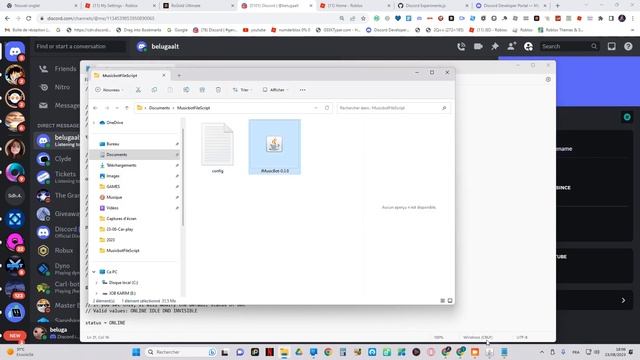Click Find or start a conversation box
Viewport: 640px width, 360px height.
(80, 47)
